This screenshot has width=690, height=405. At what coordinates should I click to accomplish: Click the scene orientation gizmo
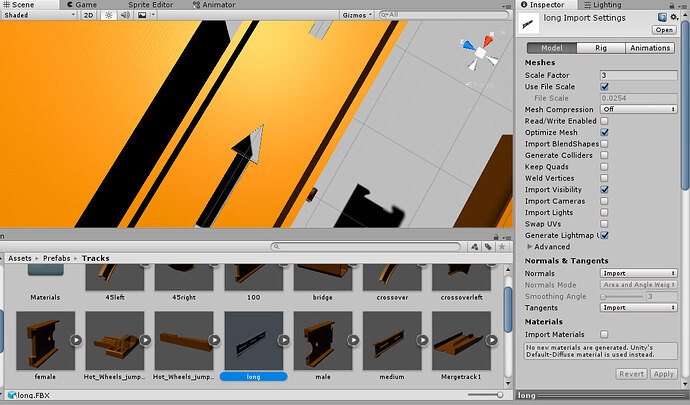click(481, 53)
